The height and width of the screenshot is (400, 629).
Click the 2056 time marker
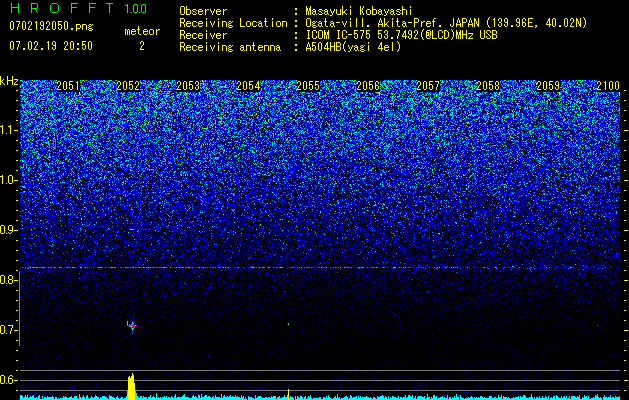pyautogui.click(x=368, y=86)
